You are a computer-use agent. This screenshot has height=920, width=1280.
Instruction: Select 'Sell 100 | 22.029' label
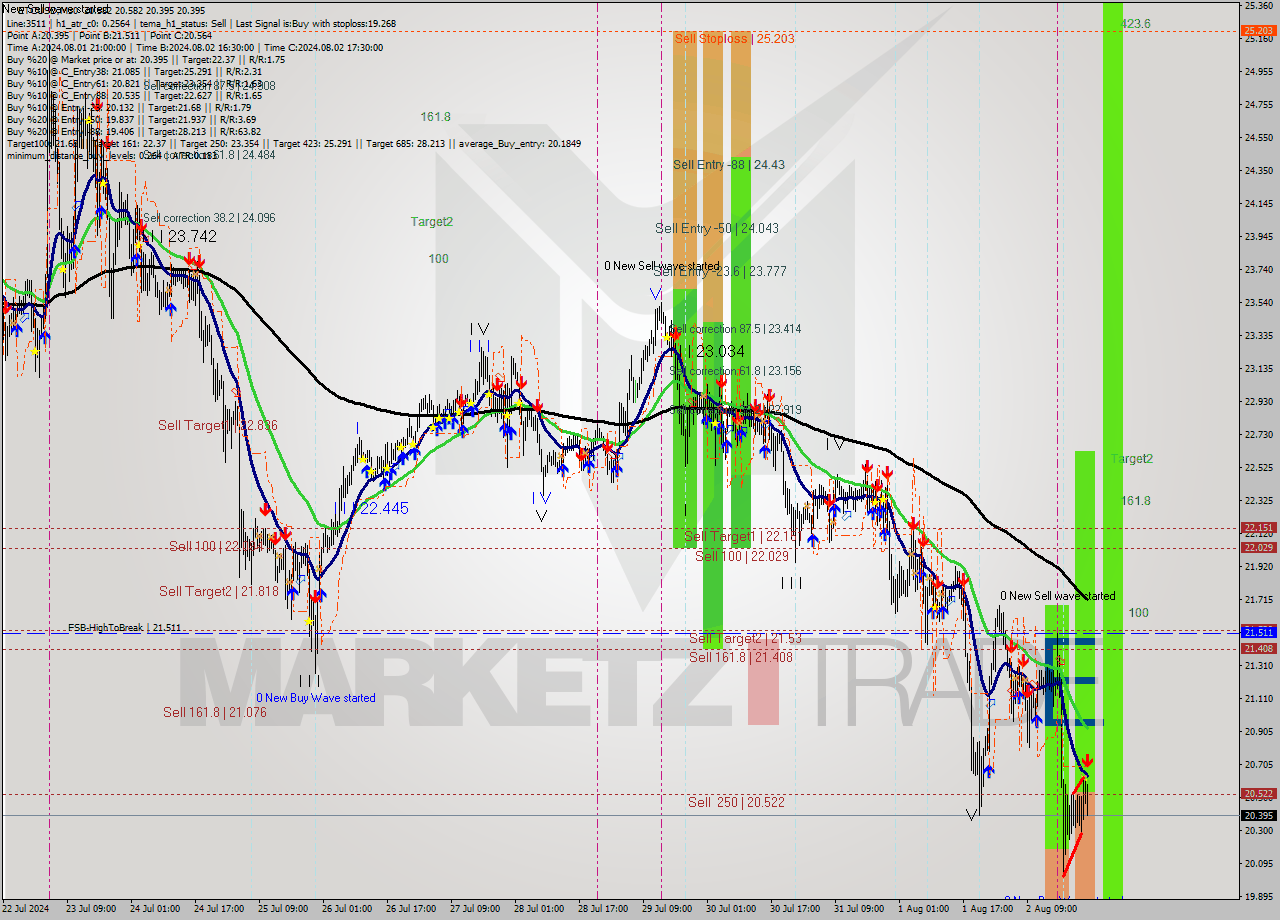742,556
